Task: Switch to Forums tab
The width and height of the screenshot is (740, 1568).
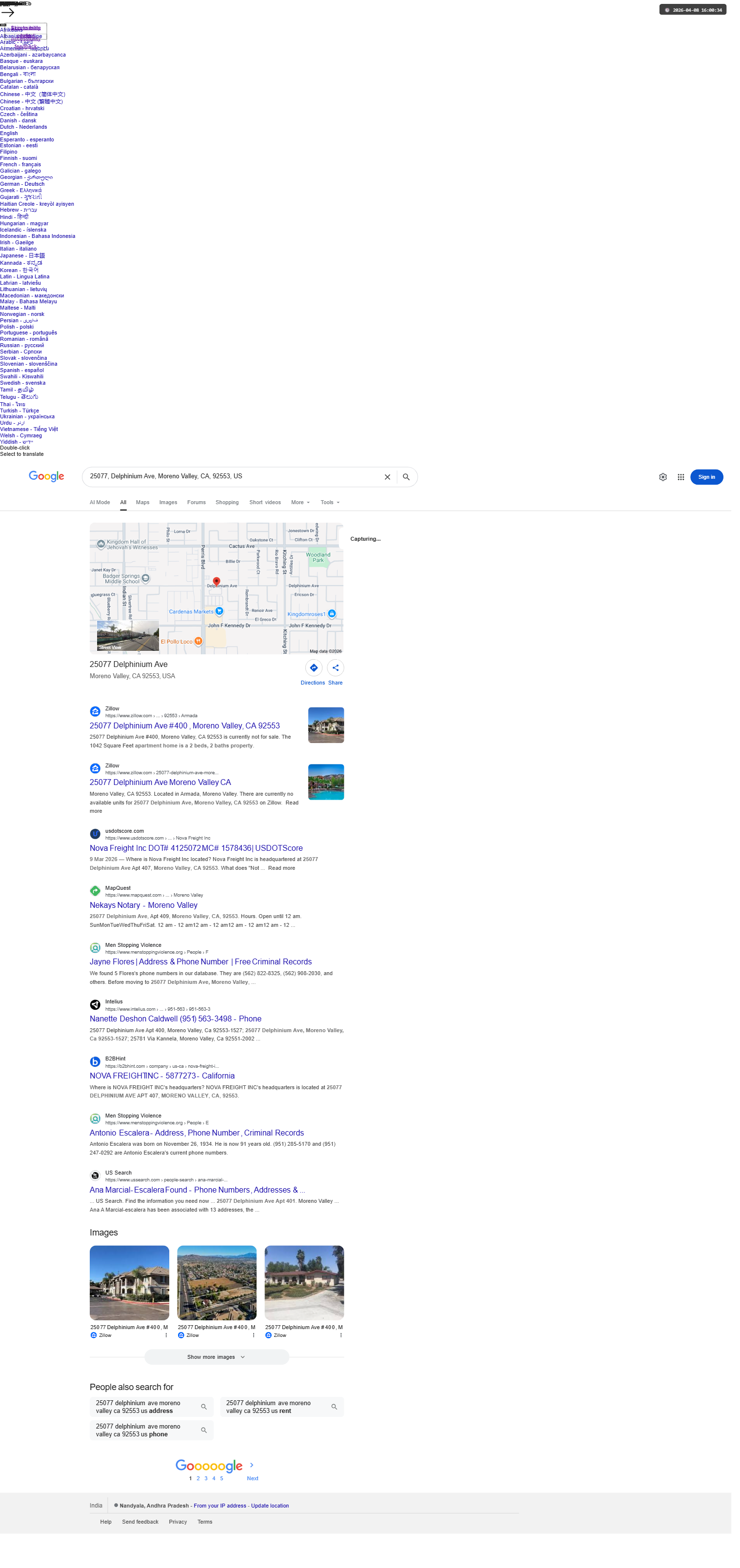Action: pyautogui.click(x=196, y=502)
